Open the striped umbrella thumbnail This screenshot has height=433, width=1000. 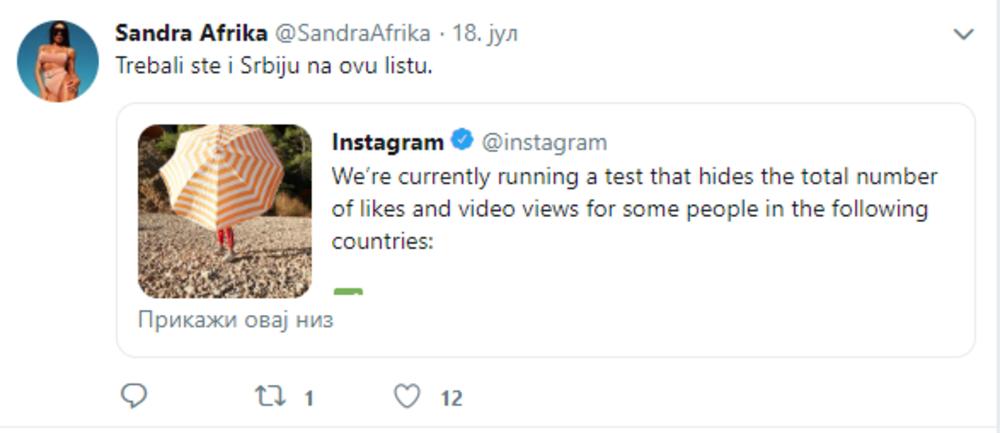[224, 211]
